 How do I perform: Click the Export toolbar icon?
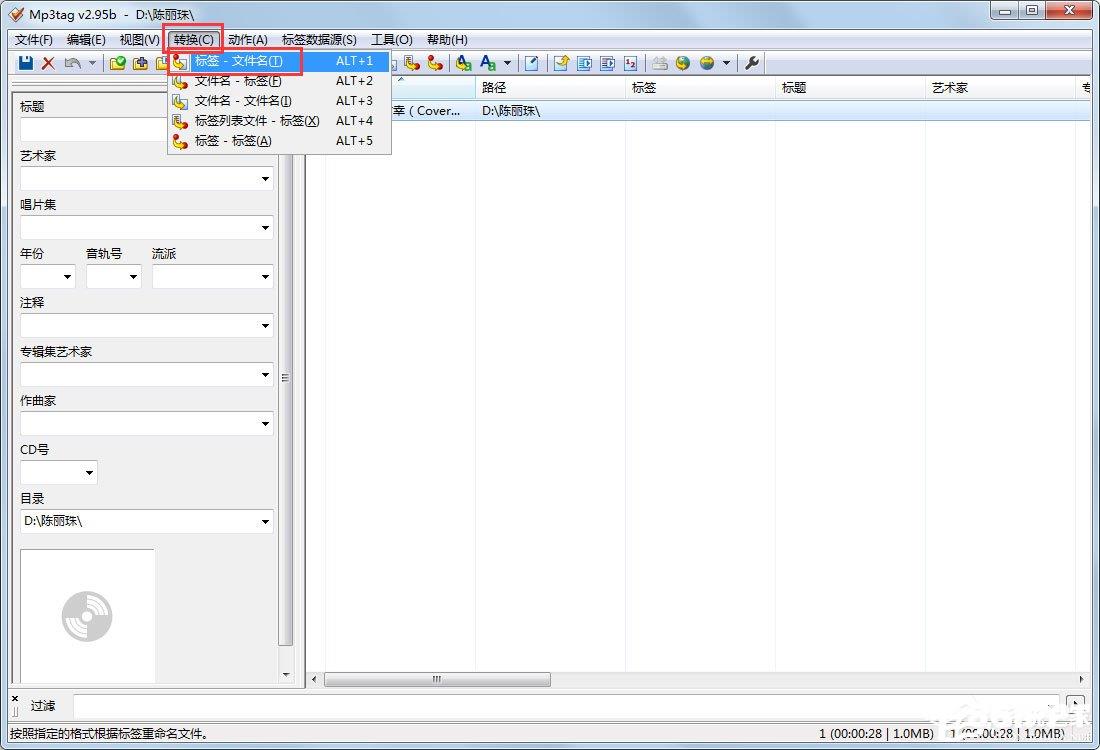[561, 63]
